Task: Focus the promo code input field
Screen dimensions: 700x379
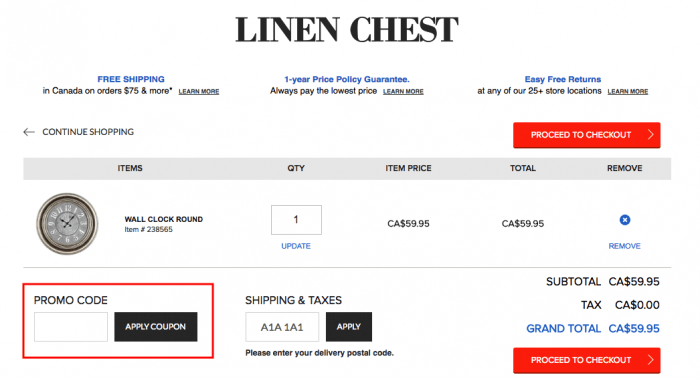Action: [x=71, y=327]
